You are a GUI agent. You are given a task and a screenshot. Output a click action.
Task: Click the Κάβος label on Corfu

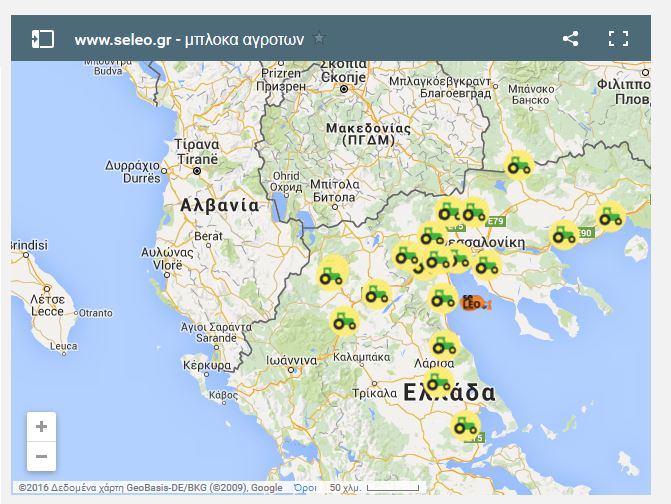pos(223,394)
